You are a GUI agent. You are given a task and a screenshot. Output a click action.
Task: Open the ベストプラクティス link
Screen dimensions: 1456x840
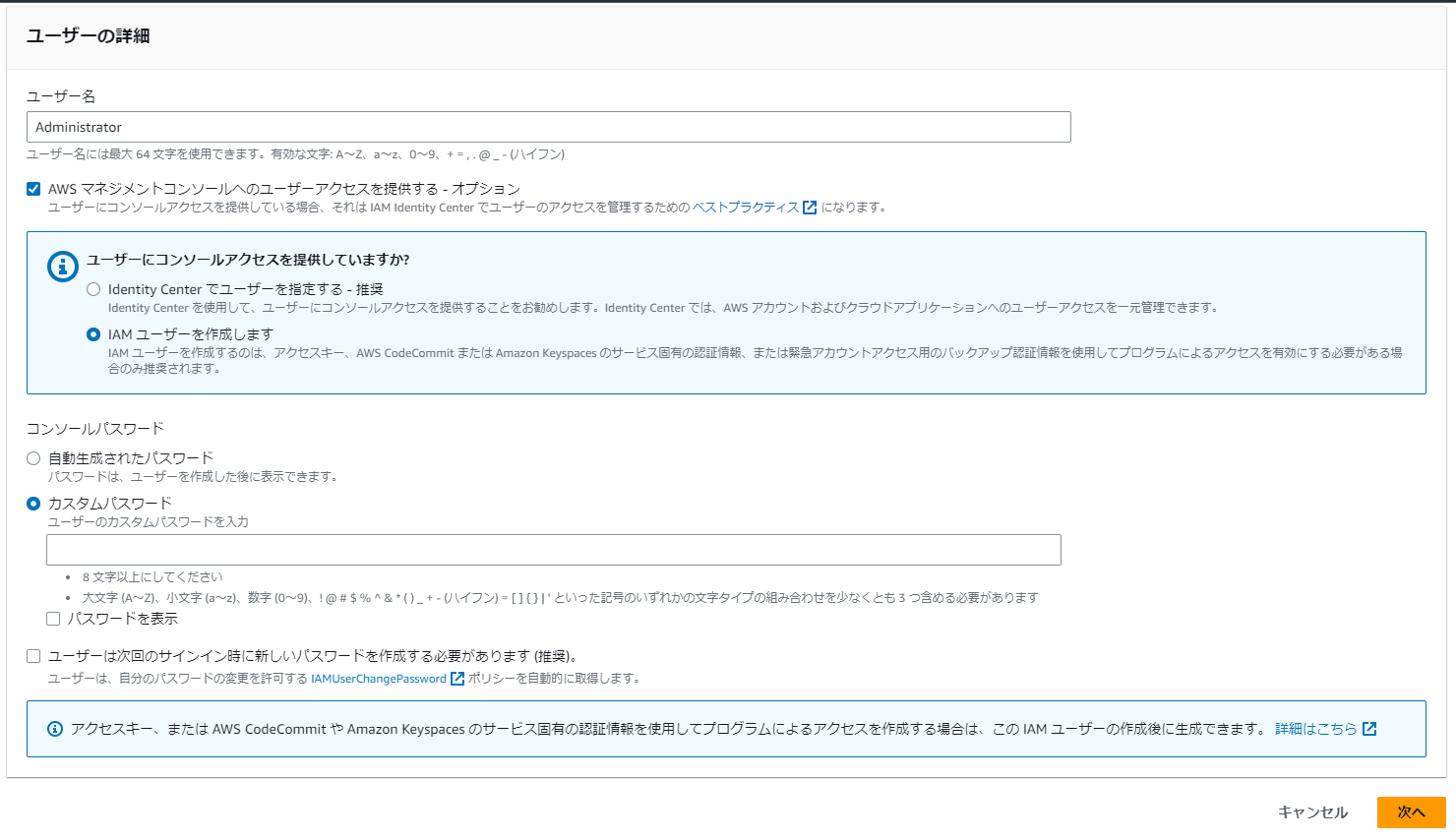[746, 208]
